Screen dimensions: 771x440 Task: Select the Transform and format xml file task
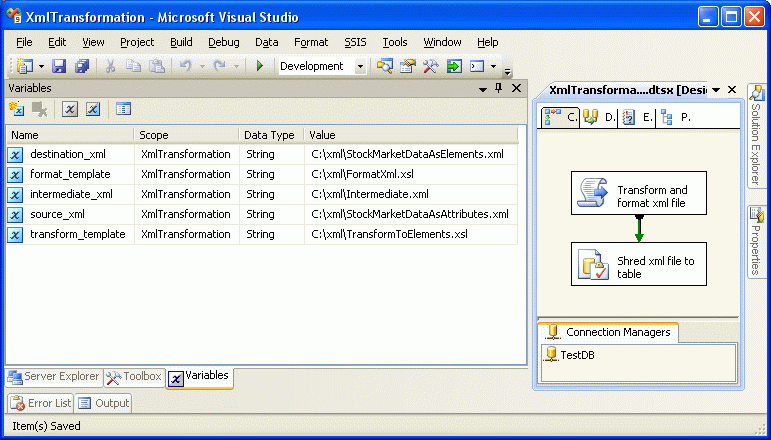click(639, 193)
